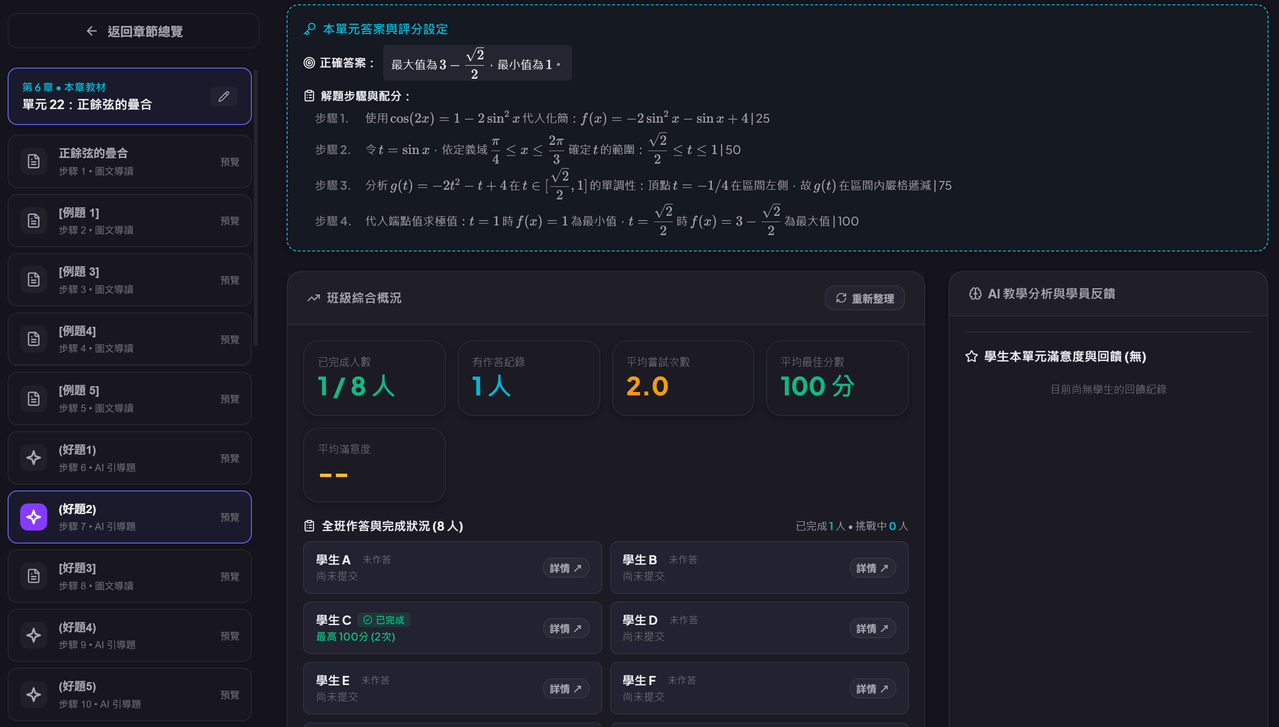Click 預覽 next to (好題5)

click(x=230, y=695)
